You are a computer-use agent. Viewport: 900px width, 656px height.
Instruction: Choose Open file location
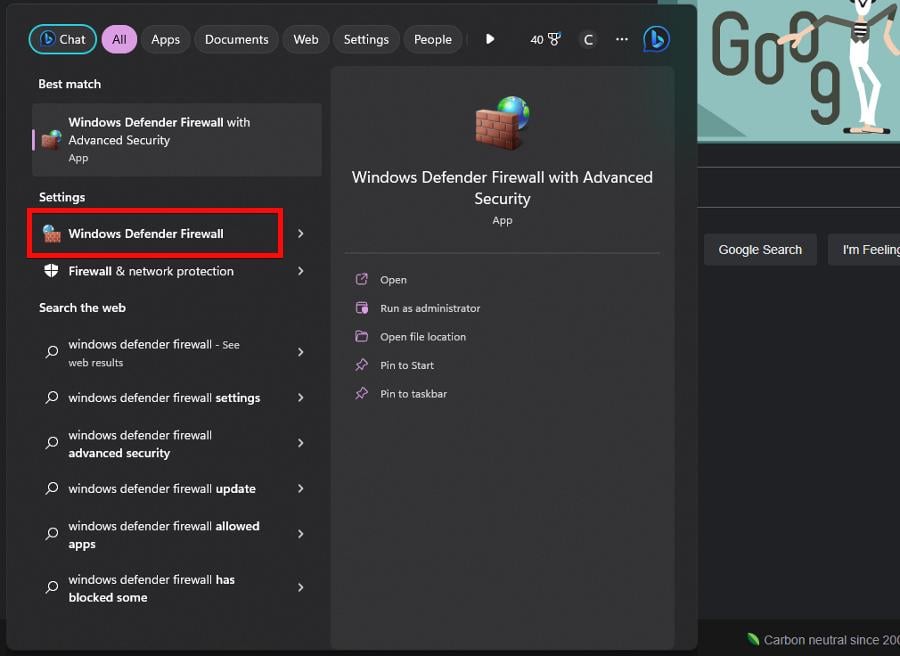tap(423, 337)
